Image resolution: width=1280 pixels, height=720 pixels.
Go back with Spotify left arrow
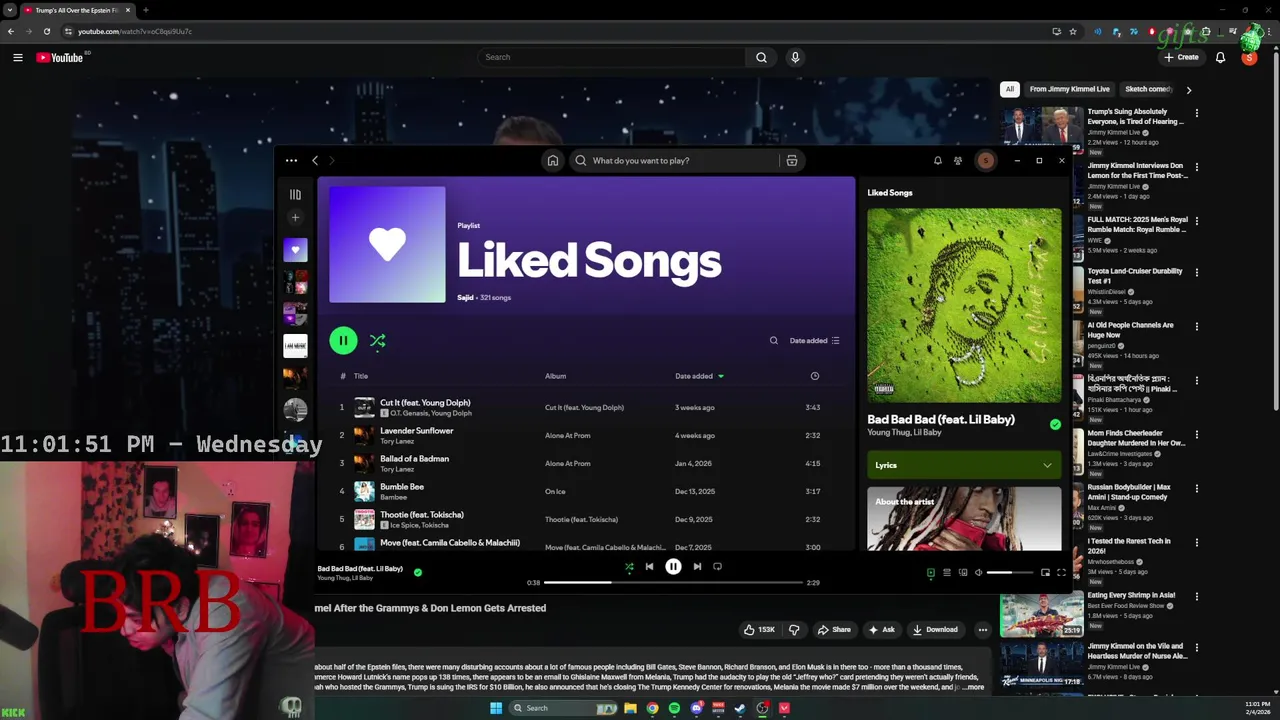tap(315, 160)
